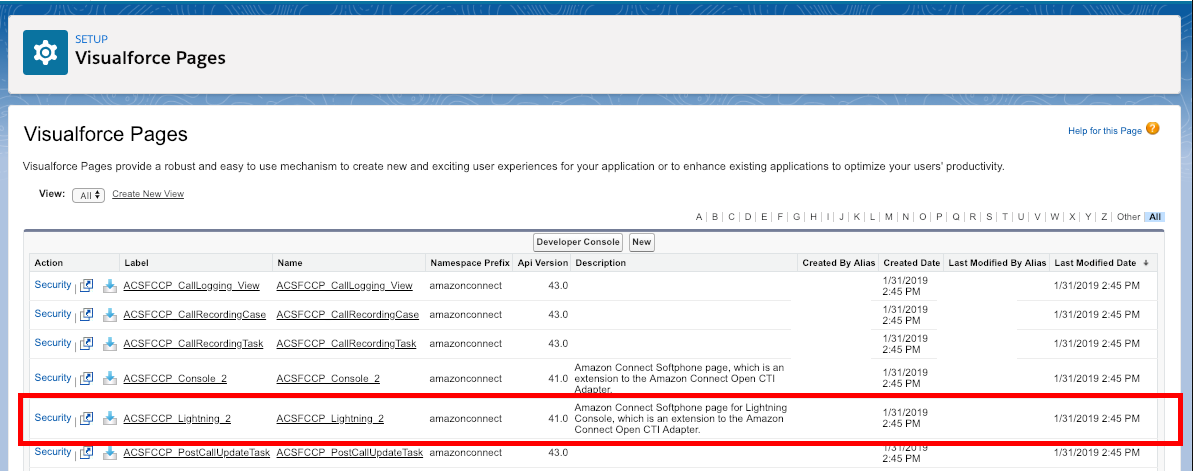Open Security for ACSFCCP_CallLogging_View
Viewport: 1193px width, 471px height.
[x=52, y=285]
